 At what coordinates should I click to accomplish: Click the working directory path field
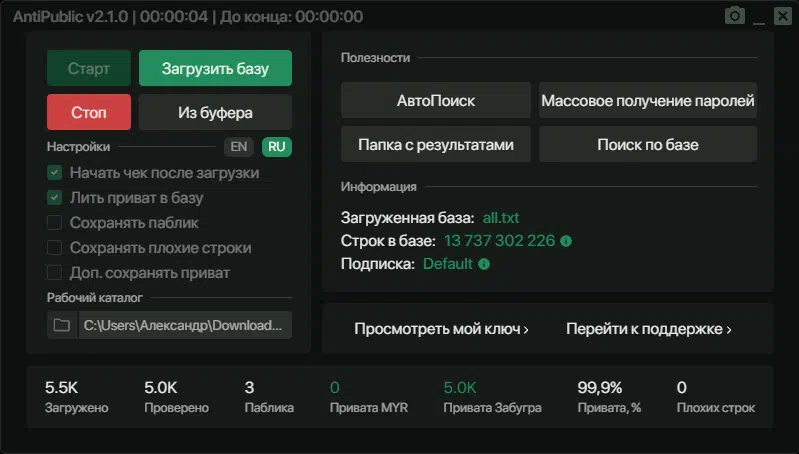click(185, 325)
